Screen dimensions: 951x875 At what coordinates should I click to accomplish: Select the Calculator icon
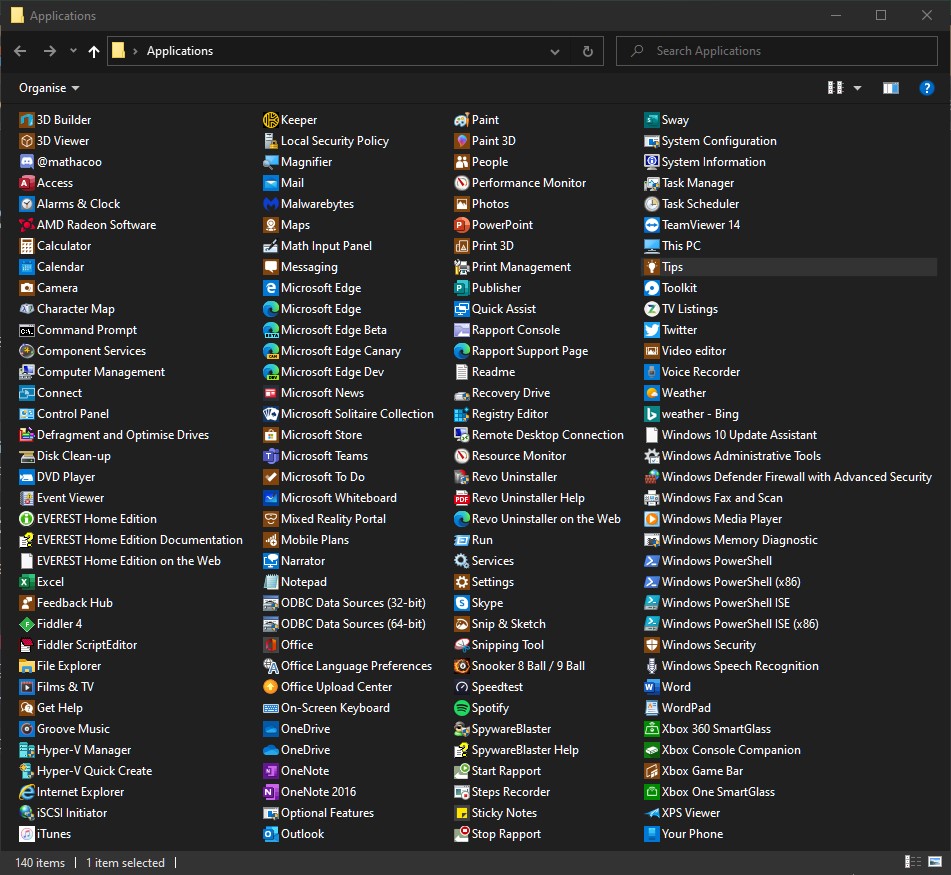(x=27, y=246)
